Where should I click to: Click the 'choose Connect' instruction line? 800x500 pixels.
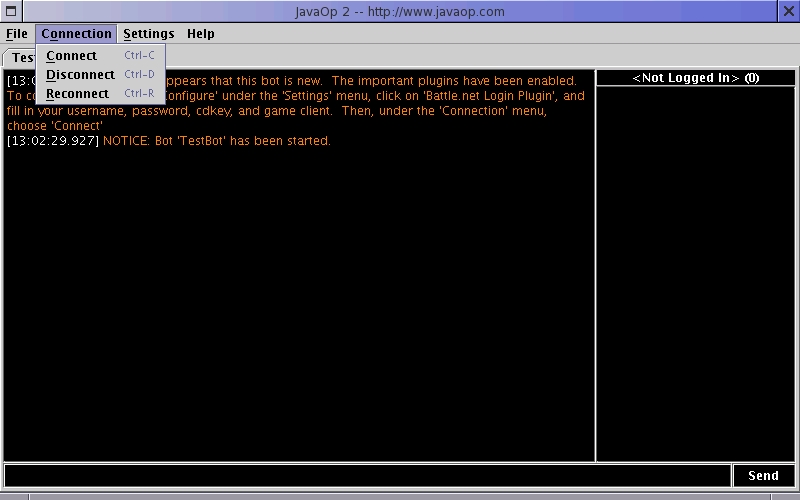(55, 126)
